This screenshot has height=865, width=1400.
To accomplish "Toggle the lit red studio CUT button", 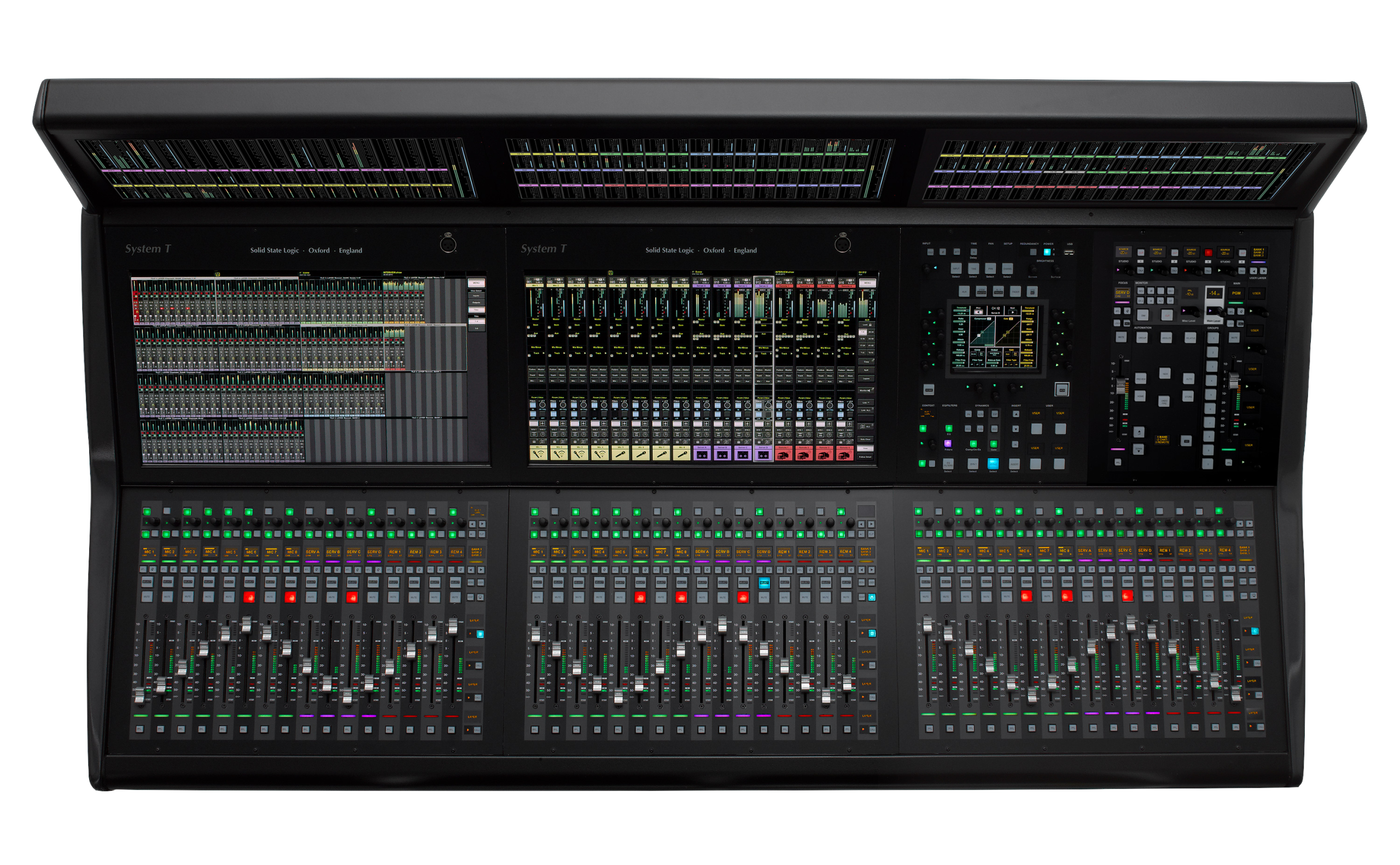I will (x=1209, y=253).
